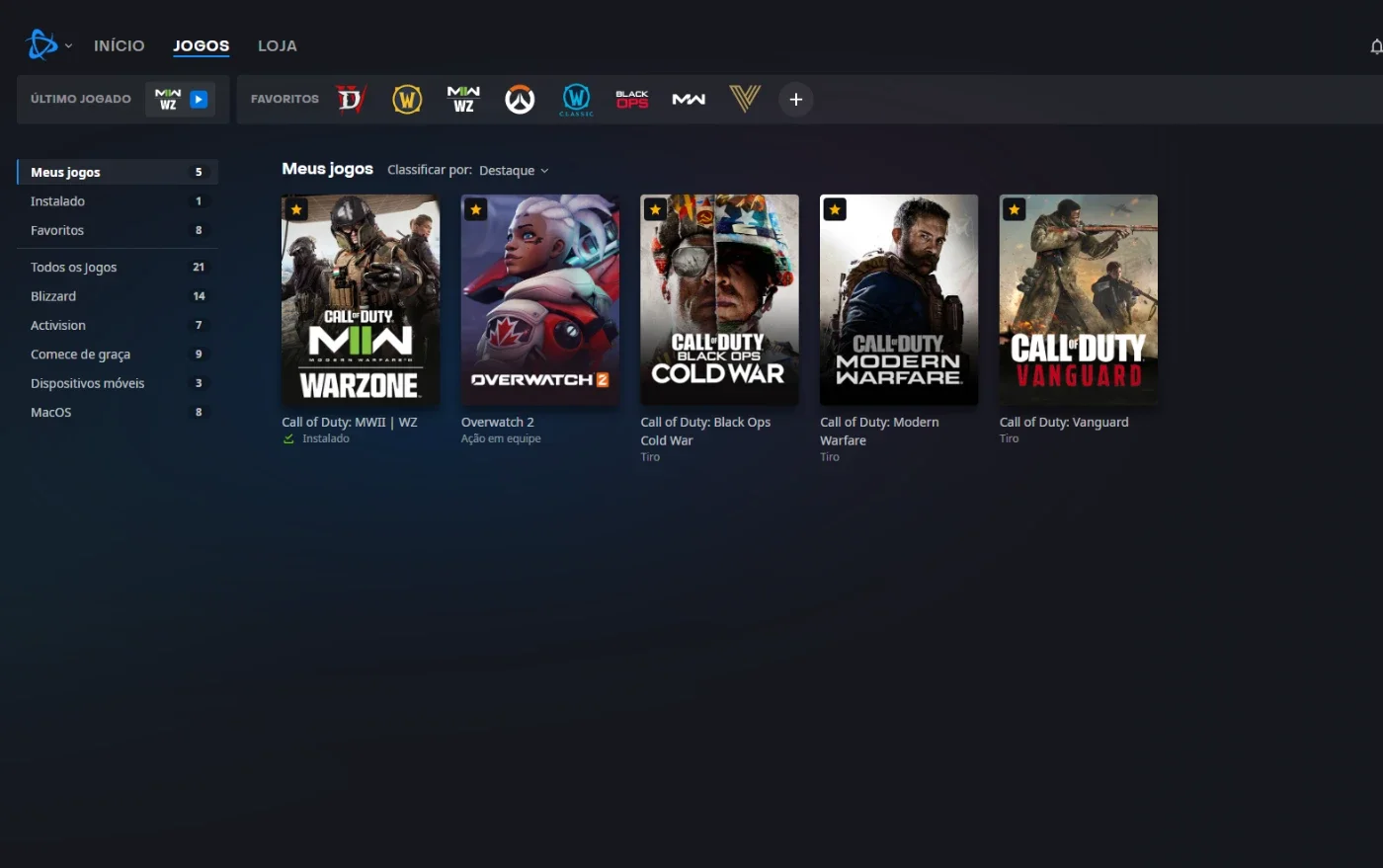The width and height of the screenshot is (1383, 868).
Task: Toggle favorite star on Overwatch 2
Action: 476,209
